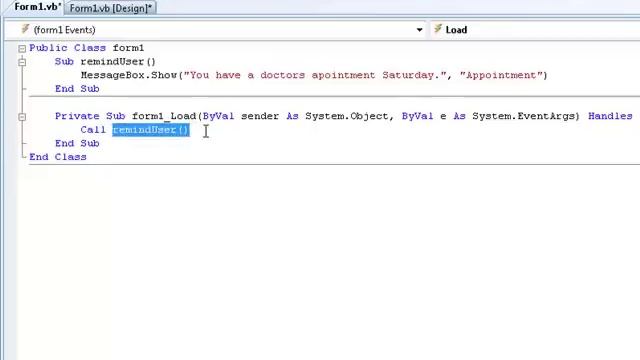Open the (form1 Events) class dropdown

point(215,30)
